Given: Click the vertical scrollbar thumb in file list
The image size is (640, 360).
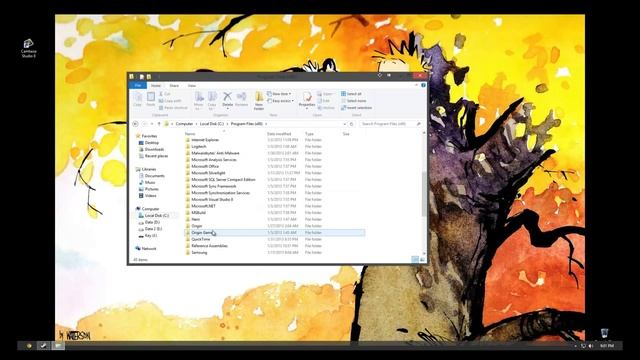Looking at the screenshot, I should click(x=424, y=194).
